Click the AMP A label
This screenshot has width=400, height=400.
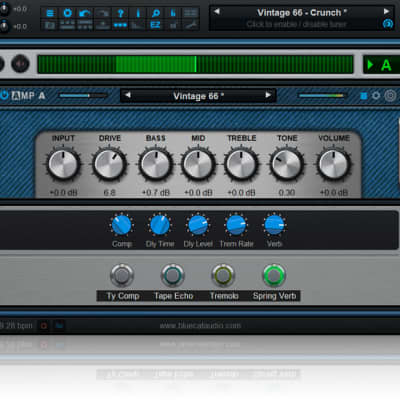[x=29, y=96]
